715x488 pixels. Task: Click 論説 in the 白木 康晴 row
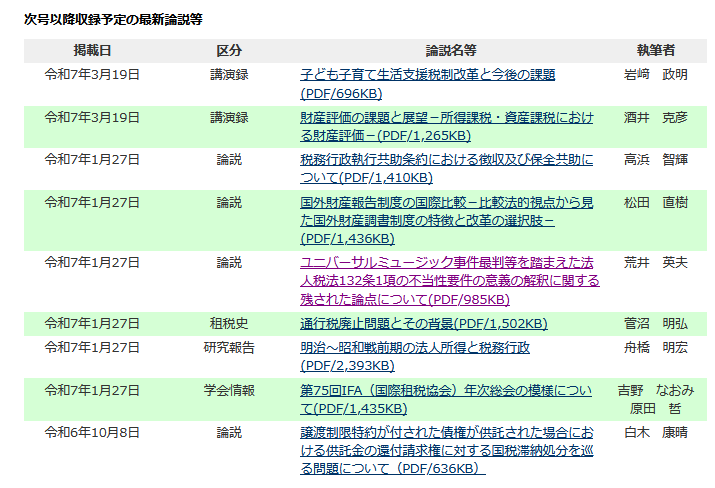pyautogui.click(x=229, y=432)
